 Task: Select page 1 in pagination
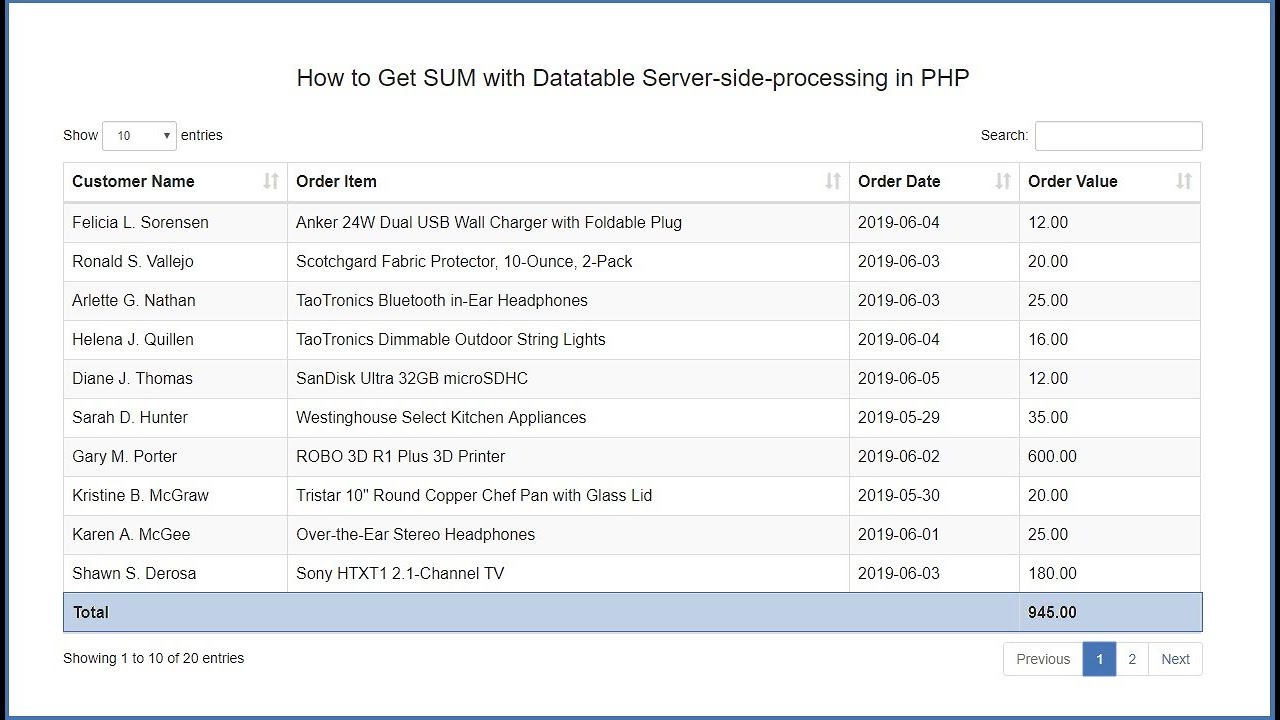[x=1099, y=659]
